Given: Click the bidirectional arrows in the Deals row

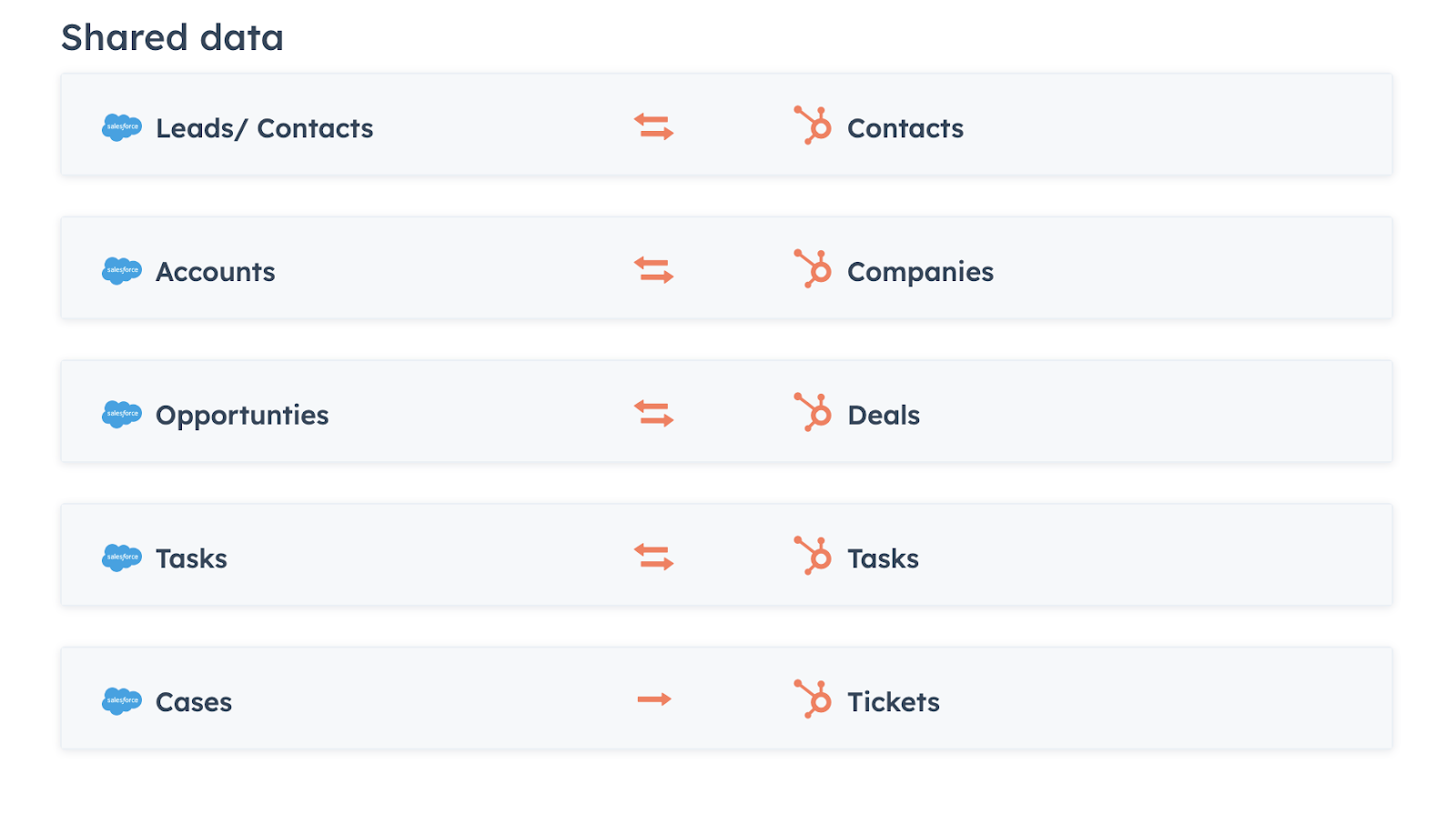Looking at the screenshot, I should (x=654, y=414).
